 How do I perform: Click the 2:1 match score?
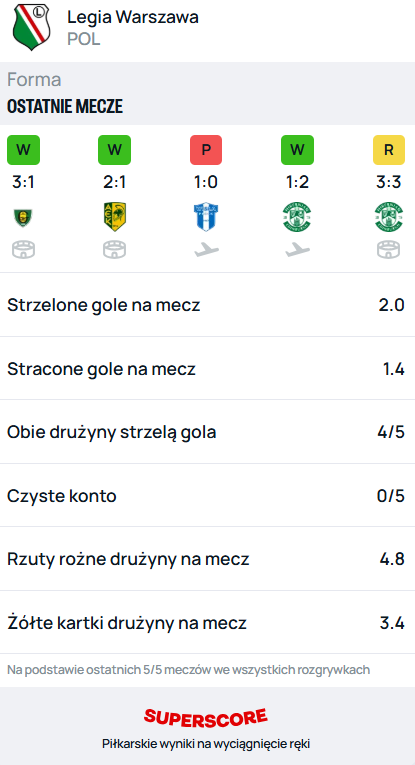click(x=115, y=182)
